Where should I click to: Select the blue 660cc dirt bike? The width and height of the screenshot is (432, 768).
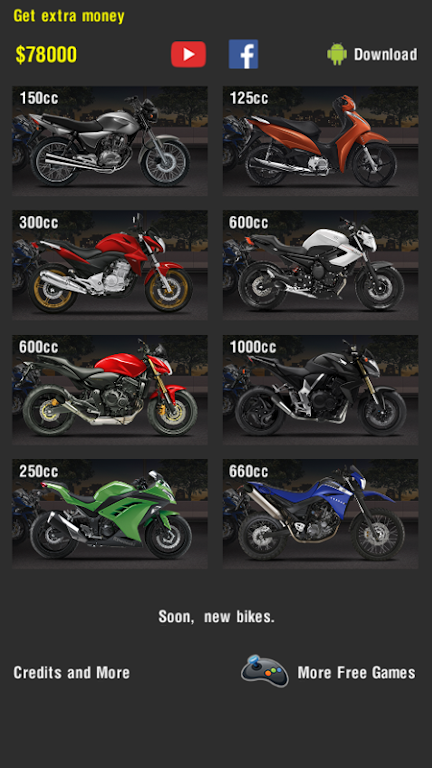[x=320, y=514]
